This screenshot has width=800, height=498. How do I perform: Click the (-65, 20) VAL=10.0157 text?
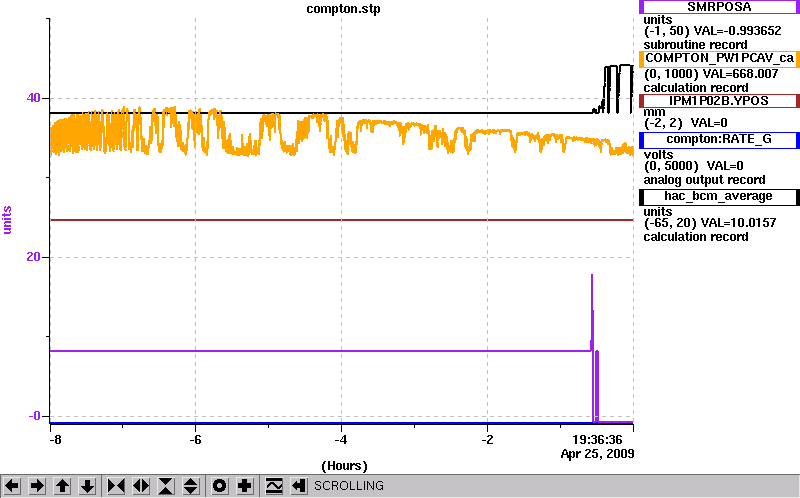[710, 222]
